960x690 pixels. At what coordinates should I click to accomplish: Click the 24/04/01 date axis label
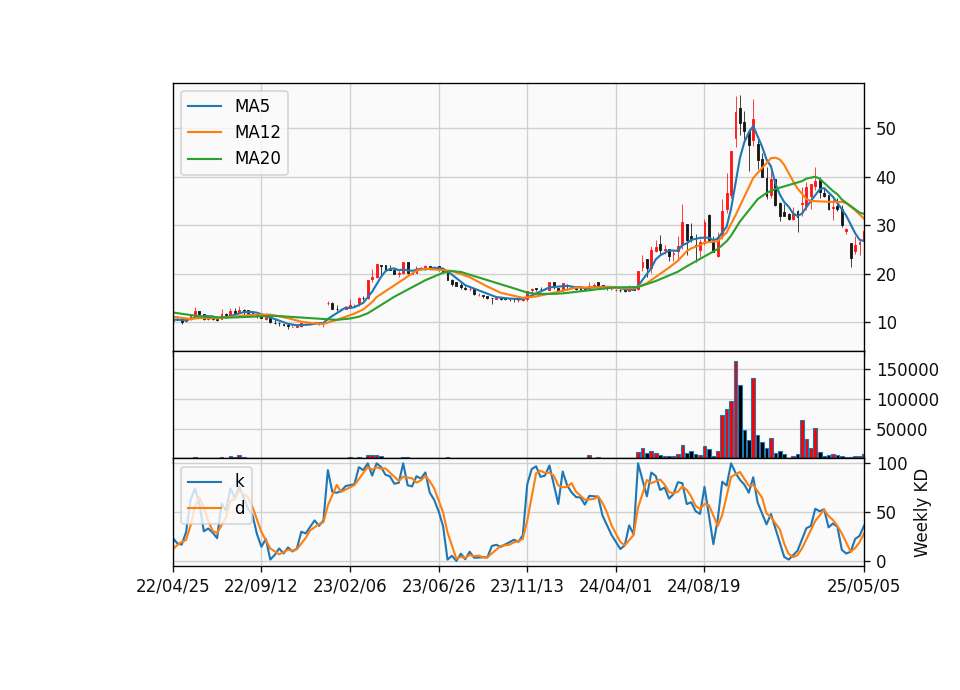pyautogui.click(x=615, y=586)
